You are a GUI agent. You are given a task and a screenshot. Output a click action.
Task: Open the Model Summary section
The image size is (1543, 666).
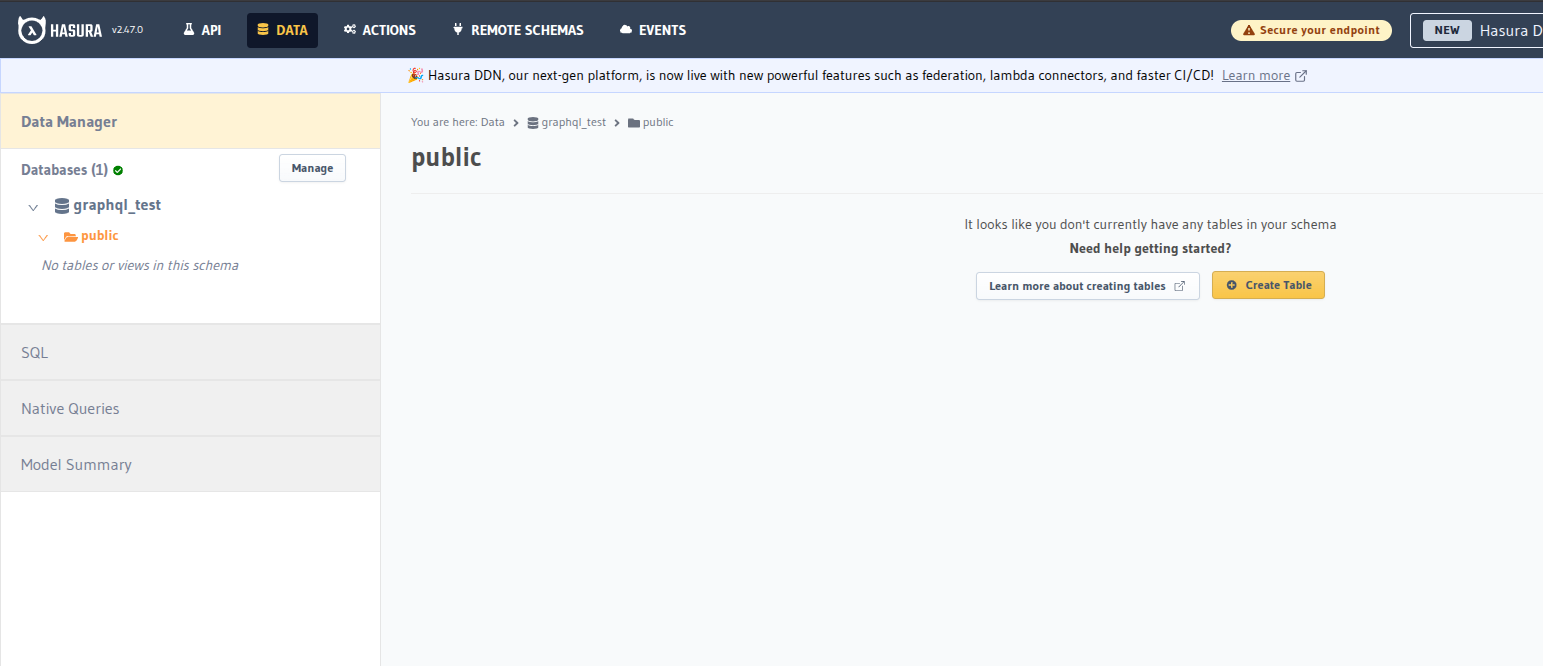pos(190,464)
